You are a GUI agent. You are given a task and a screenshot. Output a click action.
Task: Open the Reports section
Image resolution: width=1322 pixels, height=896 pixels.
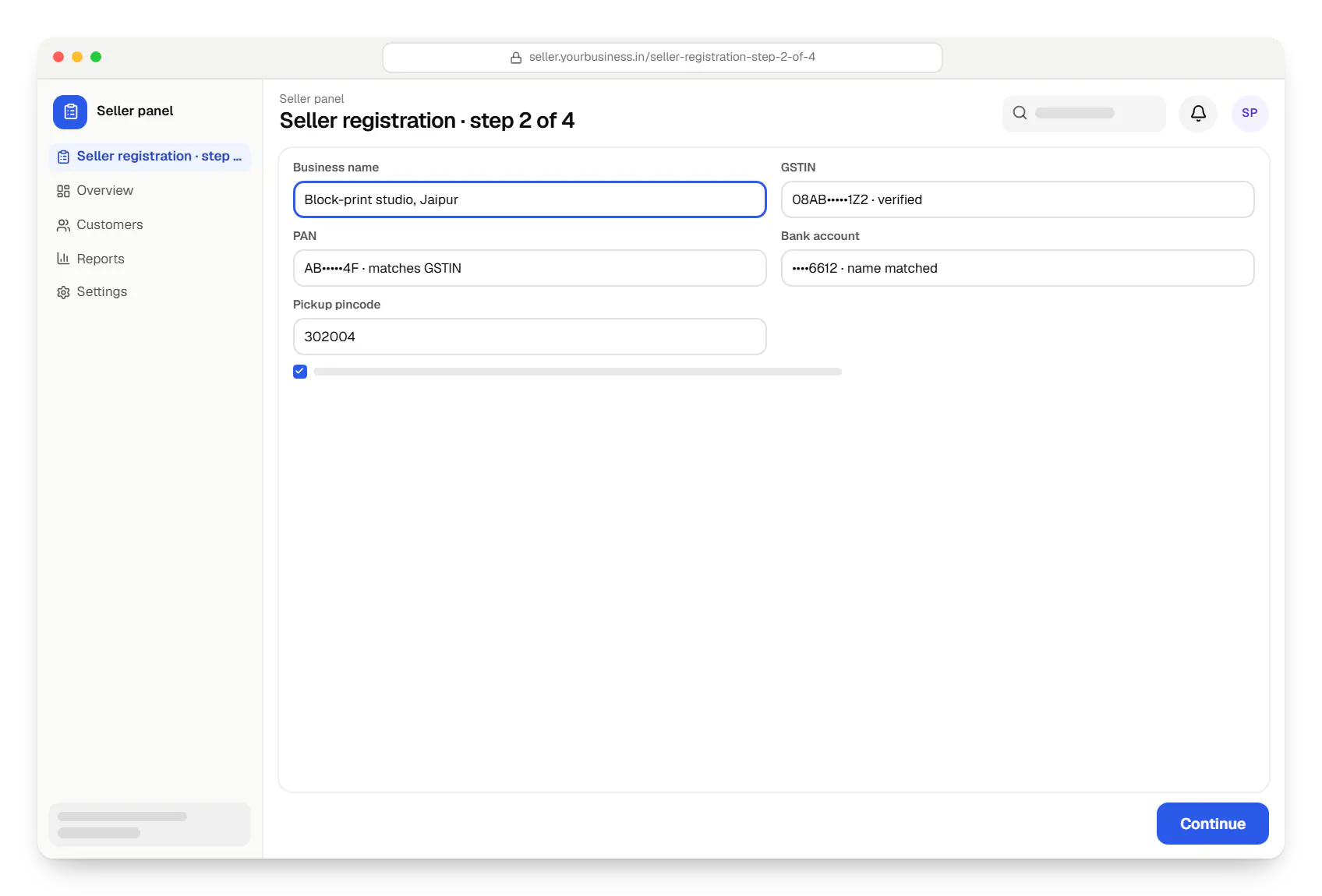[150, 259]
